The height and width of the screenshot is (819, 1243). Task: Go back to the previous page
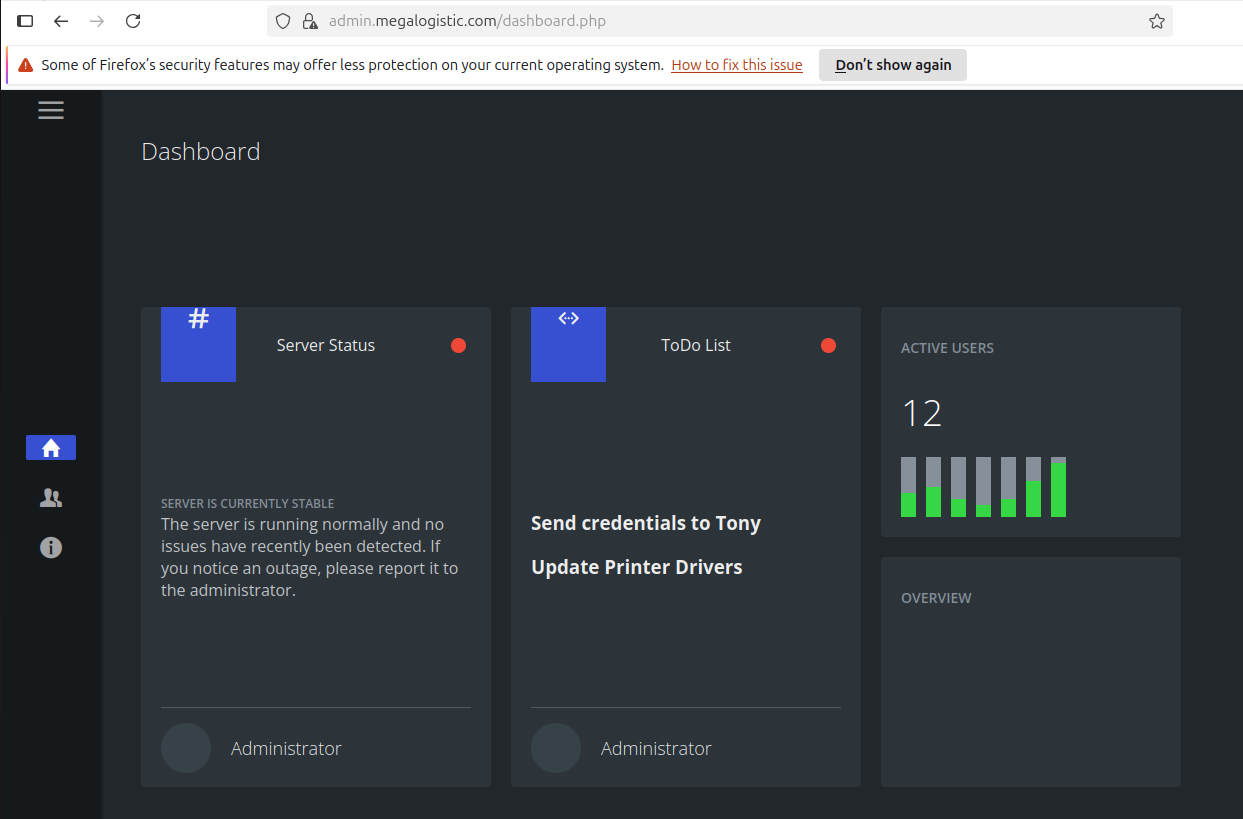click(x=61, y=21)
